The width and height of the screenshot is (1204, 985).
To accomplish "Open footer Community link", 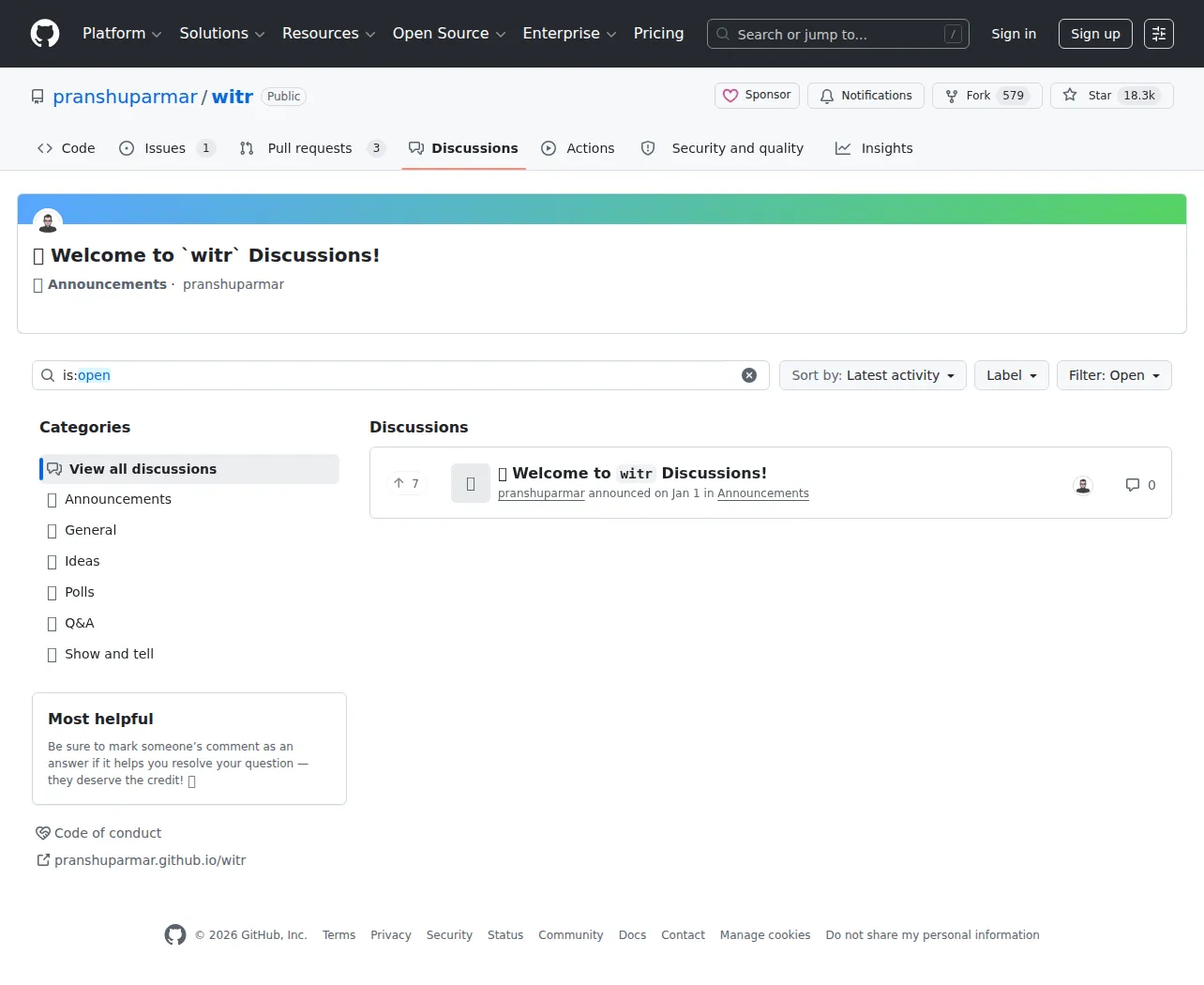I will 571,935.
